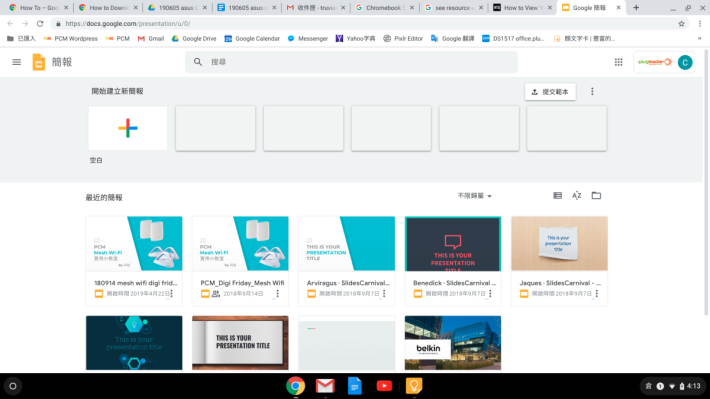710x399 pixels.
Task: Open the hexagon lightbulb presentation thumbnail
Action: point(134,343)
